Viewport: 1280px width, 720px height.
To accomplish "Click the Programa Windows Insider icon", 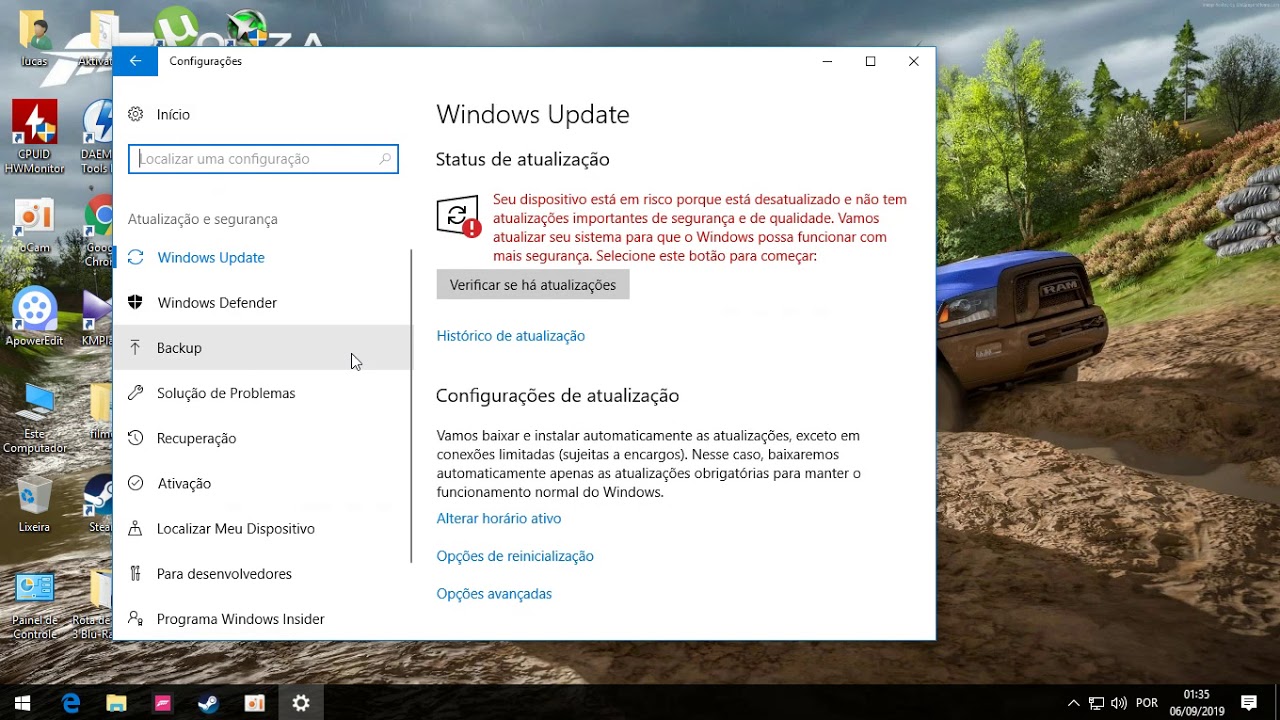I will 136,619.
